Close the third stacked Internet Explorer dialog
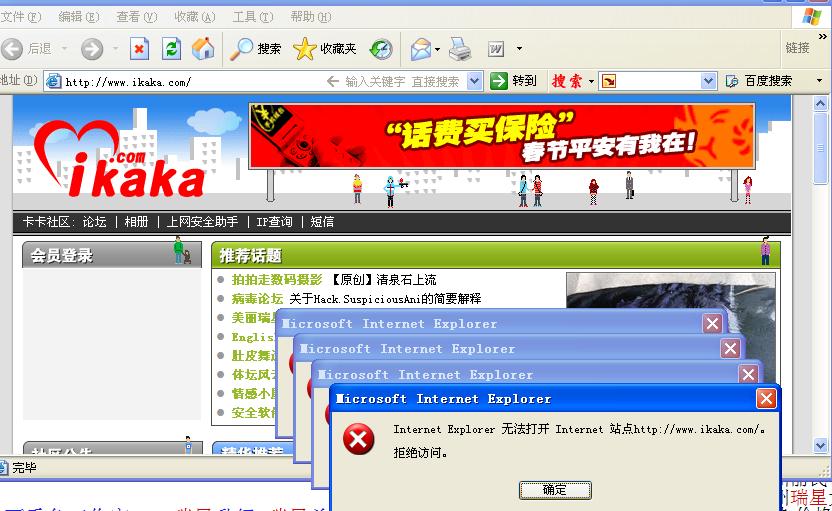This screenshot has width=832, height=511. [x=730, y=349]
